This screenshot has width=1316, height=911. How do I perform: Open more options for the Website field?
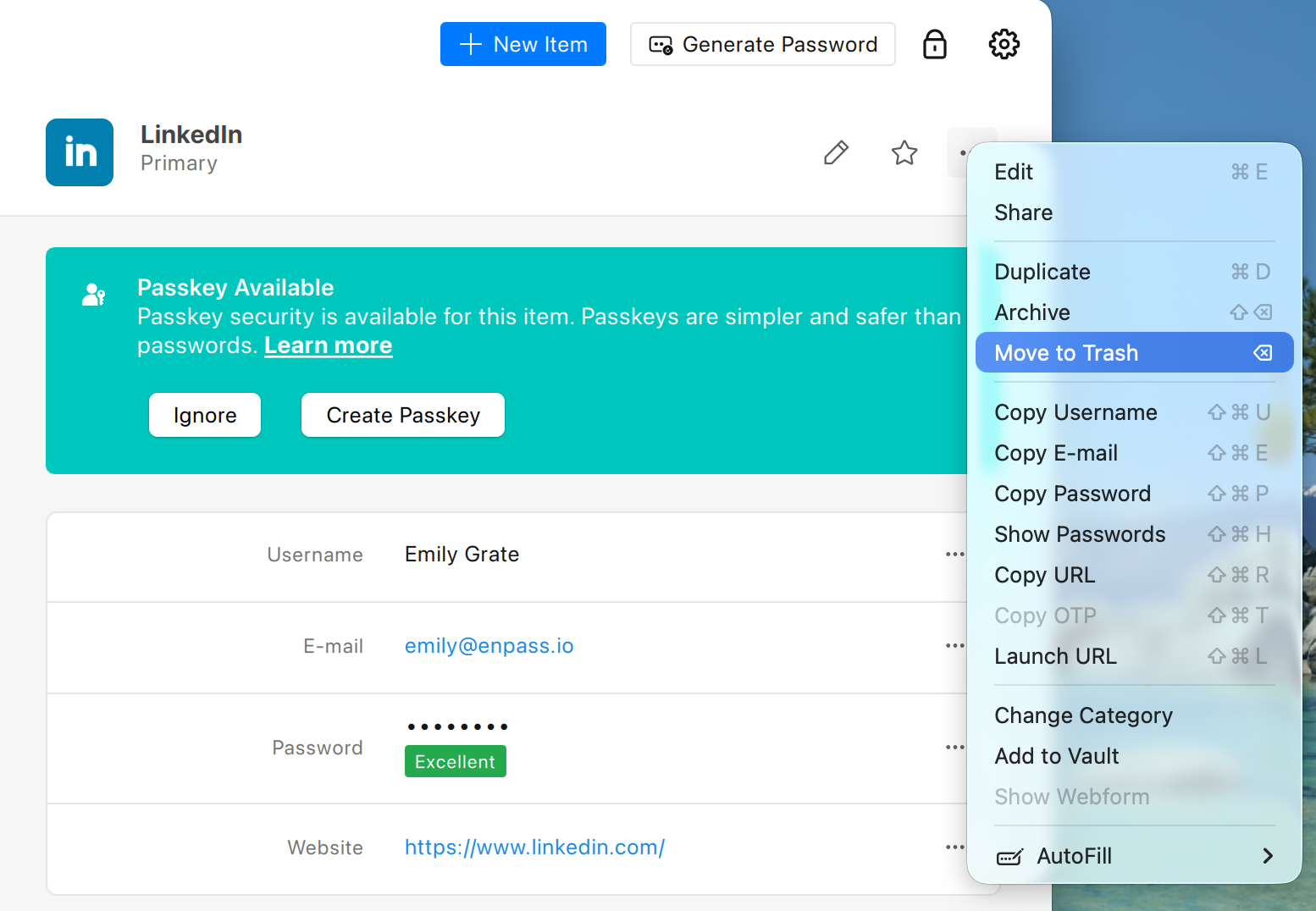click(955, 848)
